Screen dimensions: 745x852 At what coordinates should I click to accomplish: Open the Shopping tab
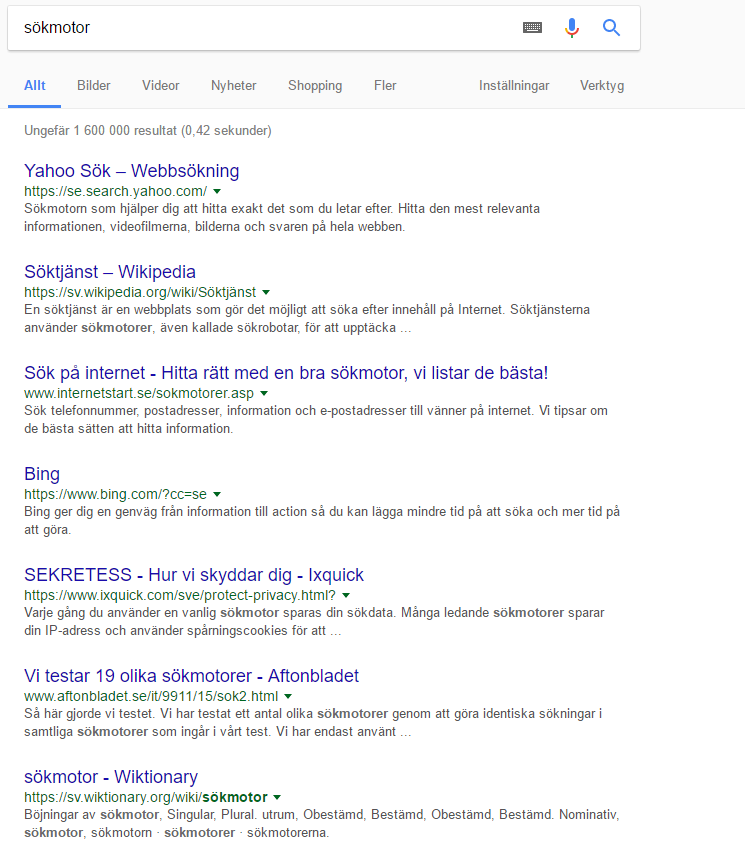tap(315, 85)
